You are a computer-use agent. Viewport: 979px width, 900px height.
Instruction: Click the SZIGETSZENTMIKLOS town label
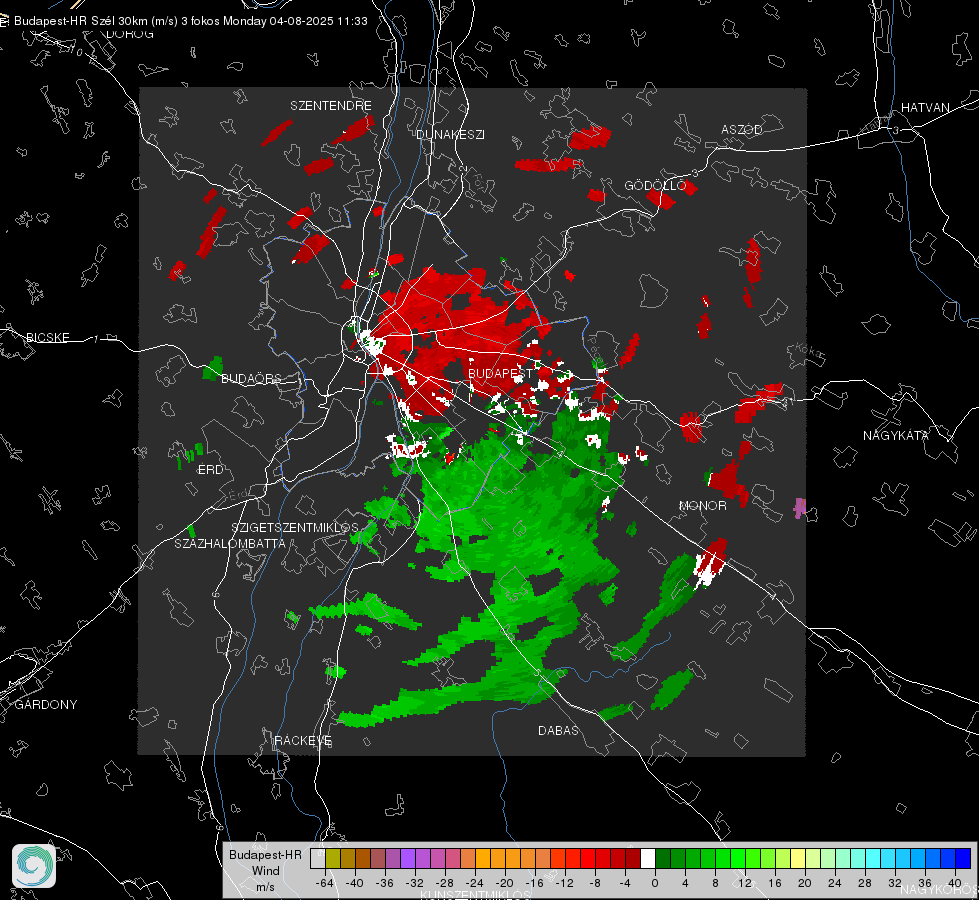pos(295,527)
